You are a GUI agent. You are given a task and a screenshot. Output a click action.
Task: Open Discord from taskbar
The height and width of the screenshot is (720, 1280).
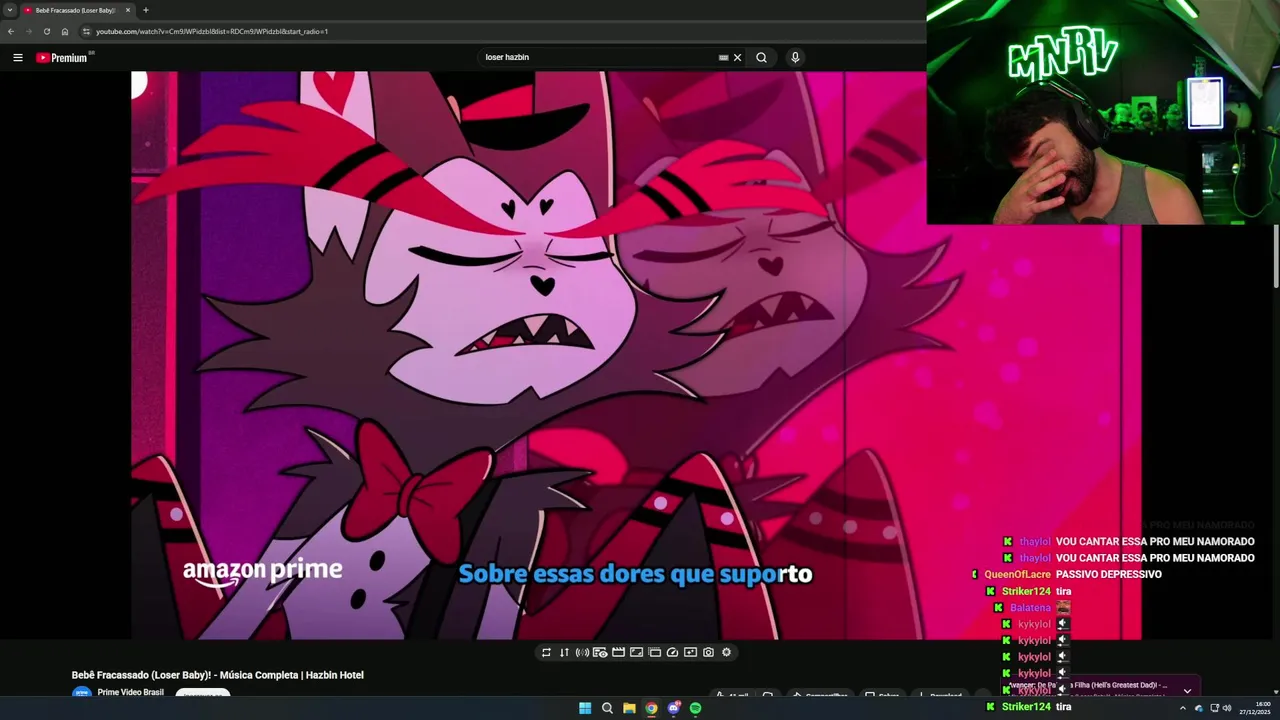[673, 708]
